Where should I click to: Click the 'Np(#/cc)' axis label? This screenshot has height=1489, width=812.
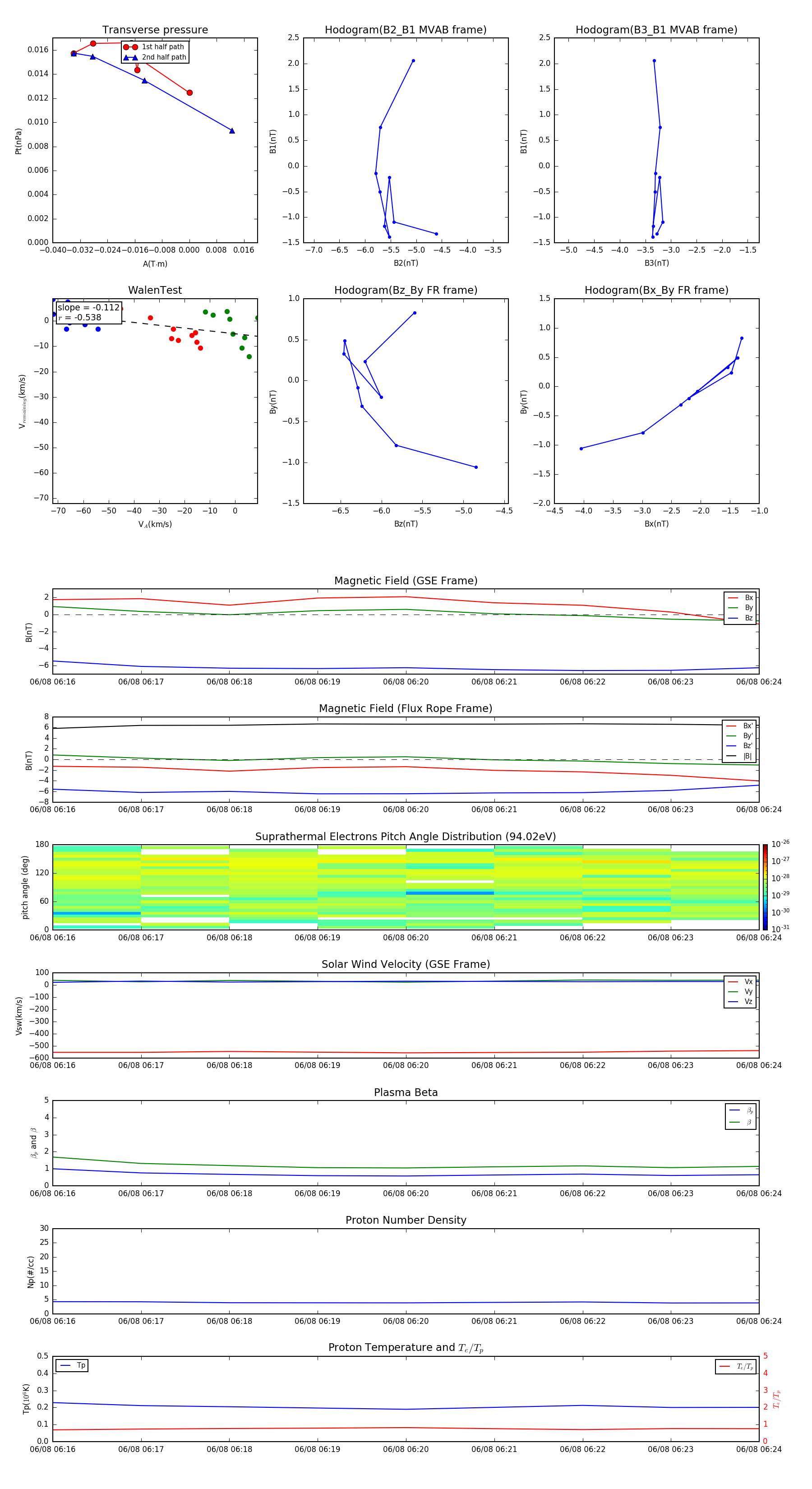click(x=31, y=1272)
